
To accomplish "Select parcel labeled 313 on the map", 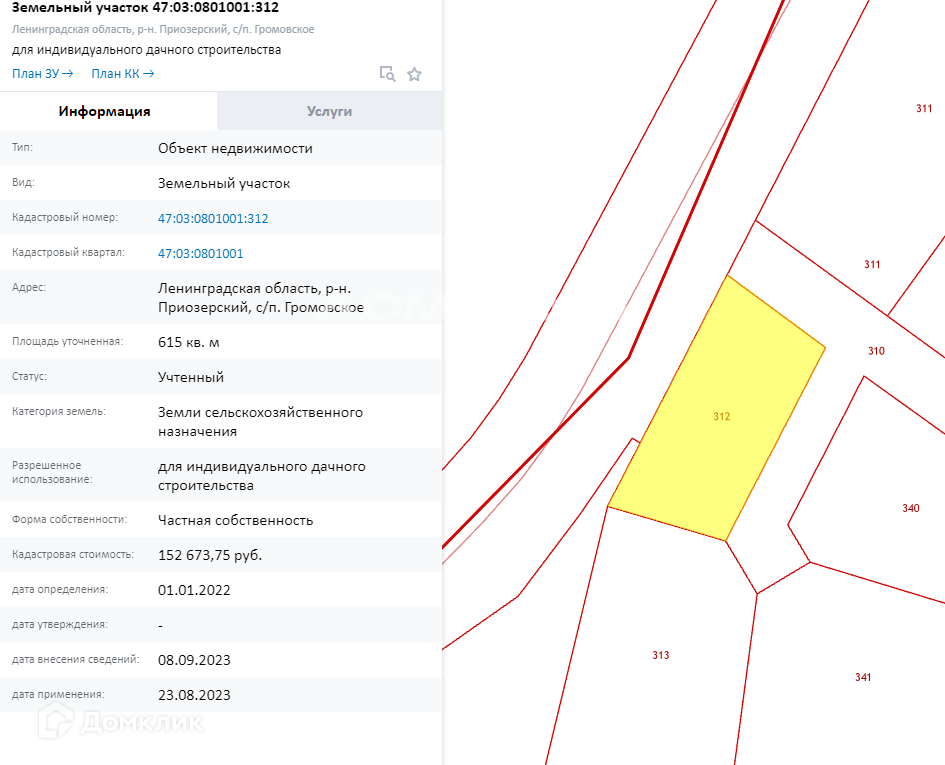I will click(x=661, y=655).
